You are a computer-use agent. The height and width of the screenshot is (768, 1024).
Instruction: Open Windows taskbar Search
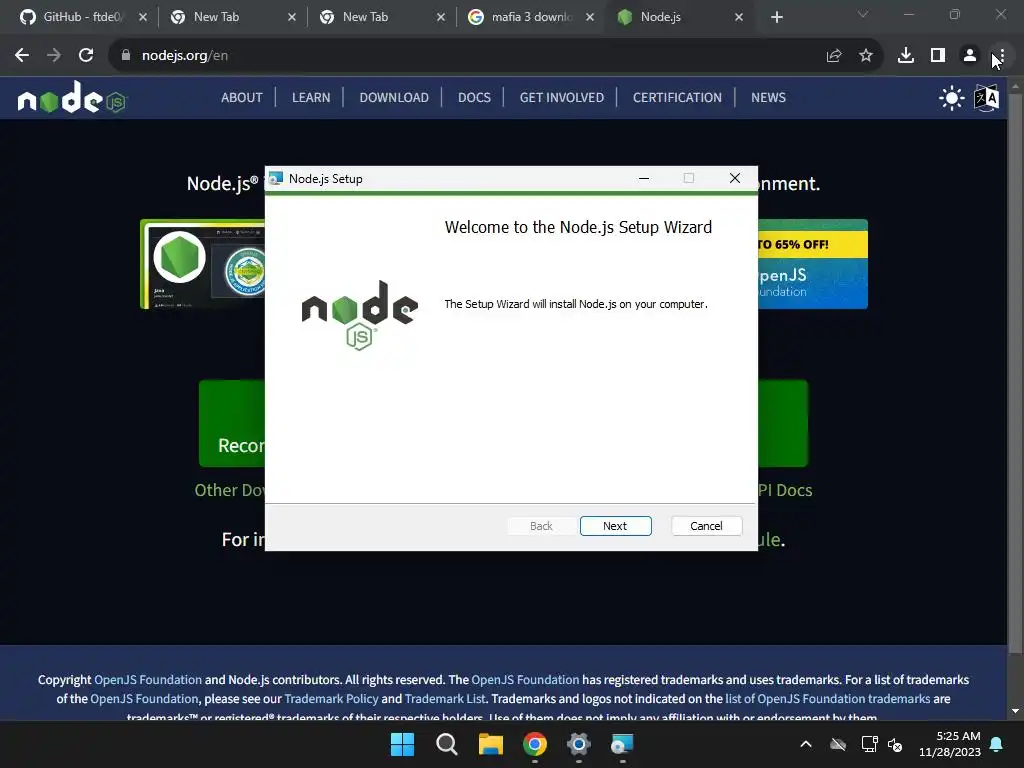click(447, 744)
